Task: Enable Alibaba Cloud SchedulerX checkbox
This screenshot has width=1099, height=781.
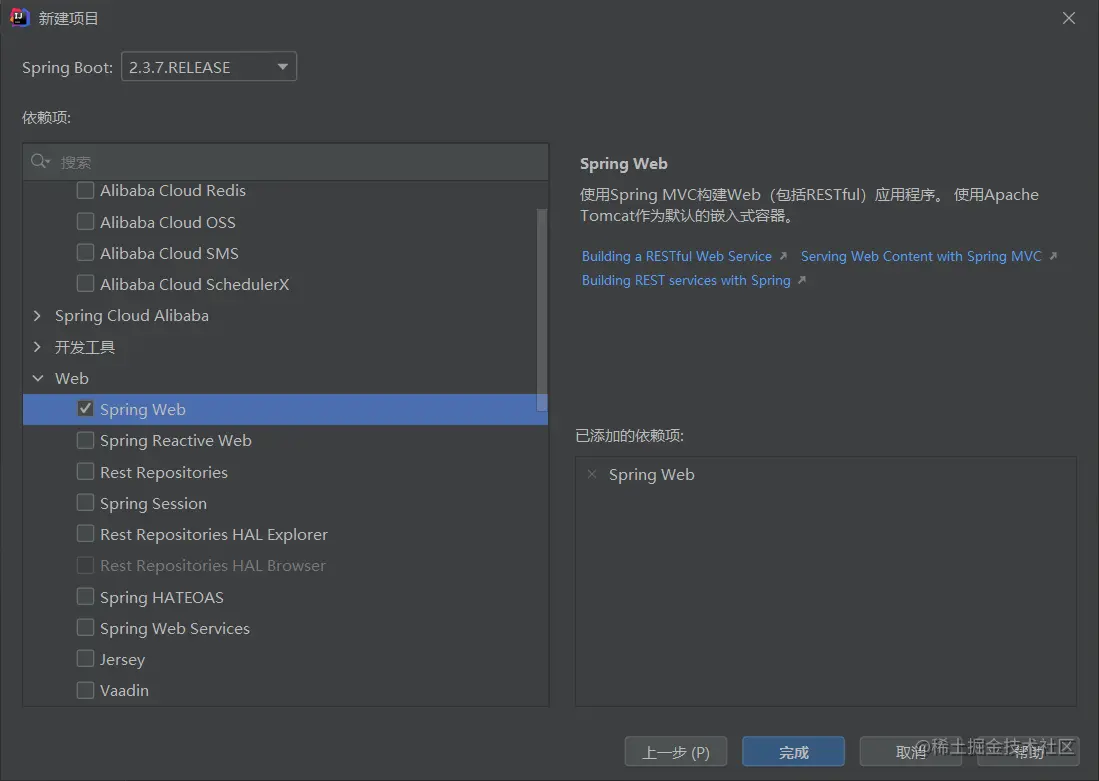Action: pos(85,283)
